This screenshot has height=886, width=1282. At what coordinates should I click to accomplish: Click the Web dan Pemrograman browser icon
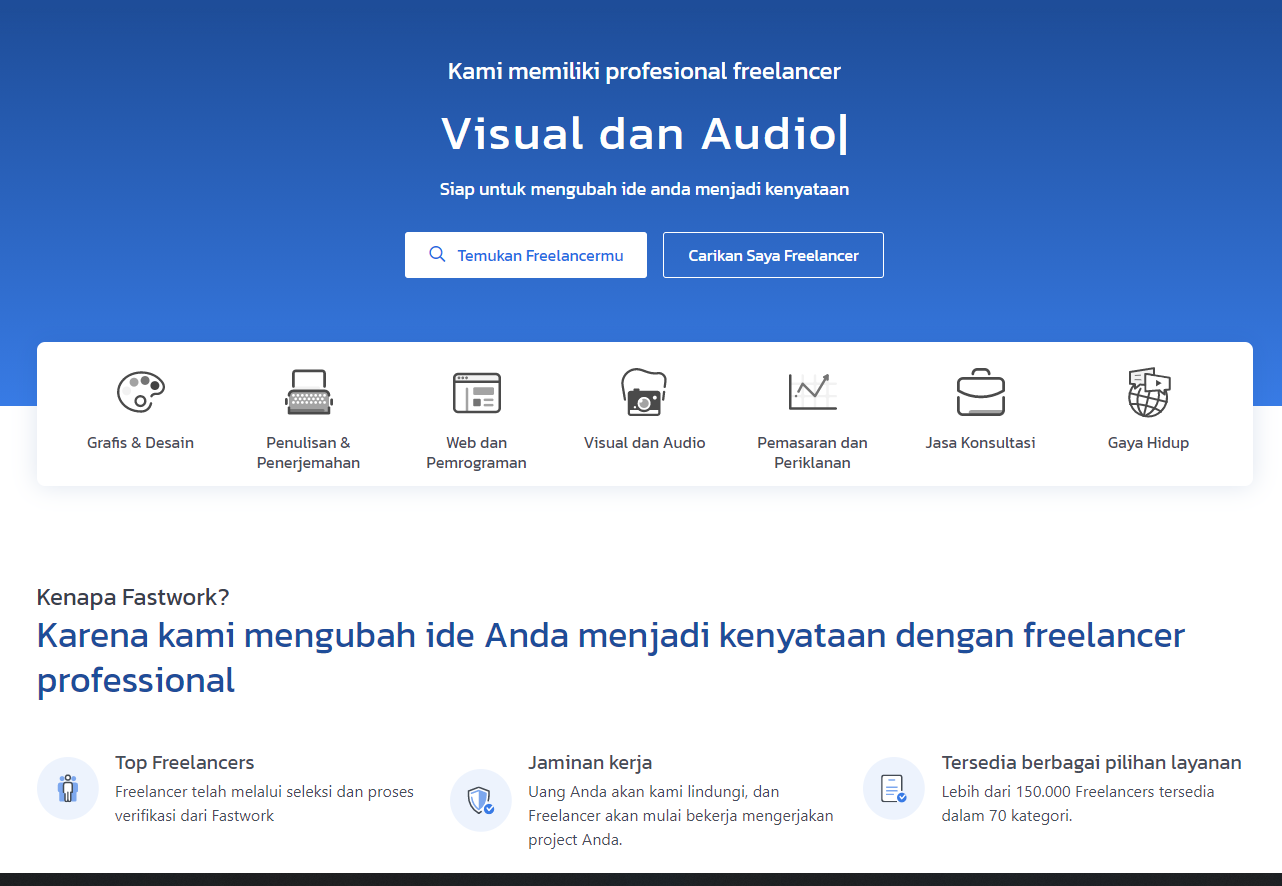pyautogui.click(x=476, y=392)
